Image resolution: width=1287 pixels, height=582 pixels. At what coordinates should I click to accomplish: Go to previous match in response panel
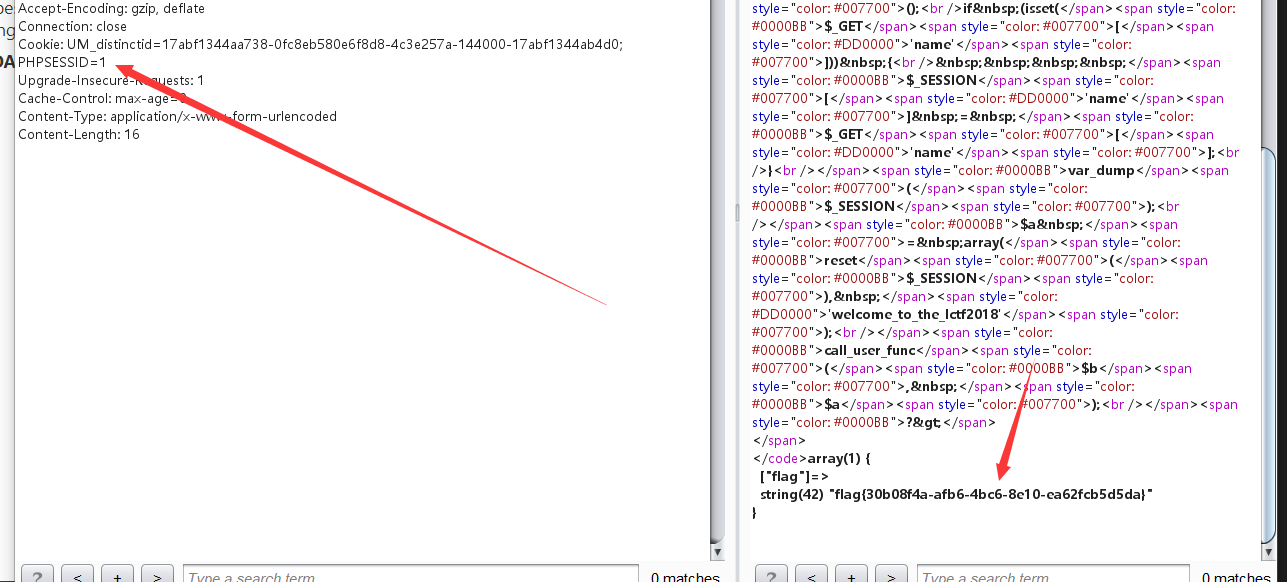pyautogui.click(x=811, y=576)
